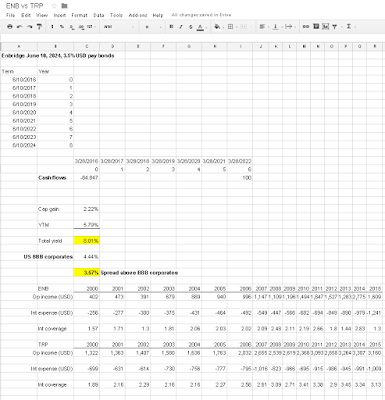Increase decimal places
The width and height of the screenshot is (385, 400).
[x=81, y=27]
